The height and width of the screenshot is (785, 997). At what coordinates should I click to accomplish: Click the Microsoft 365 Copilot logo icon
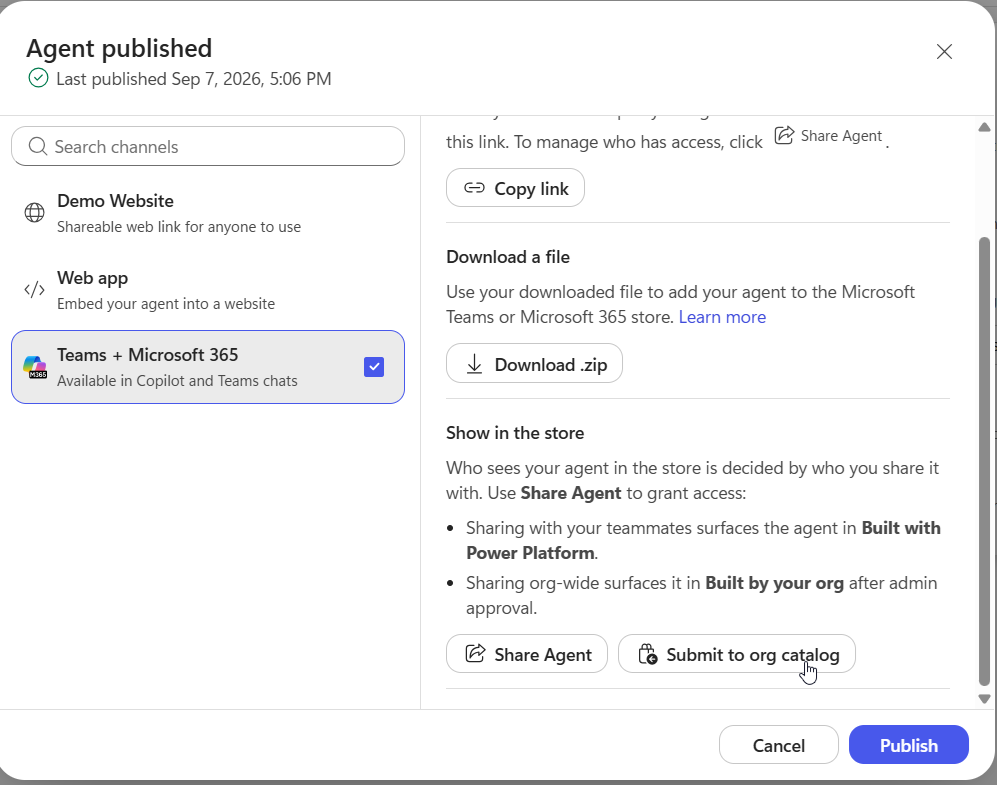pyautogui.click(x=35, y=367)
